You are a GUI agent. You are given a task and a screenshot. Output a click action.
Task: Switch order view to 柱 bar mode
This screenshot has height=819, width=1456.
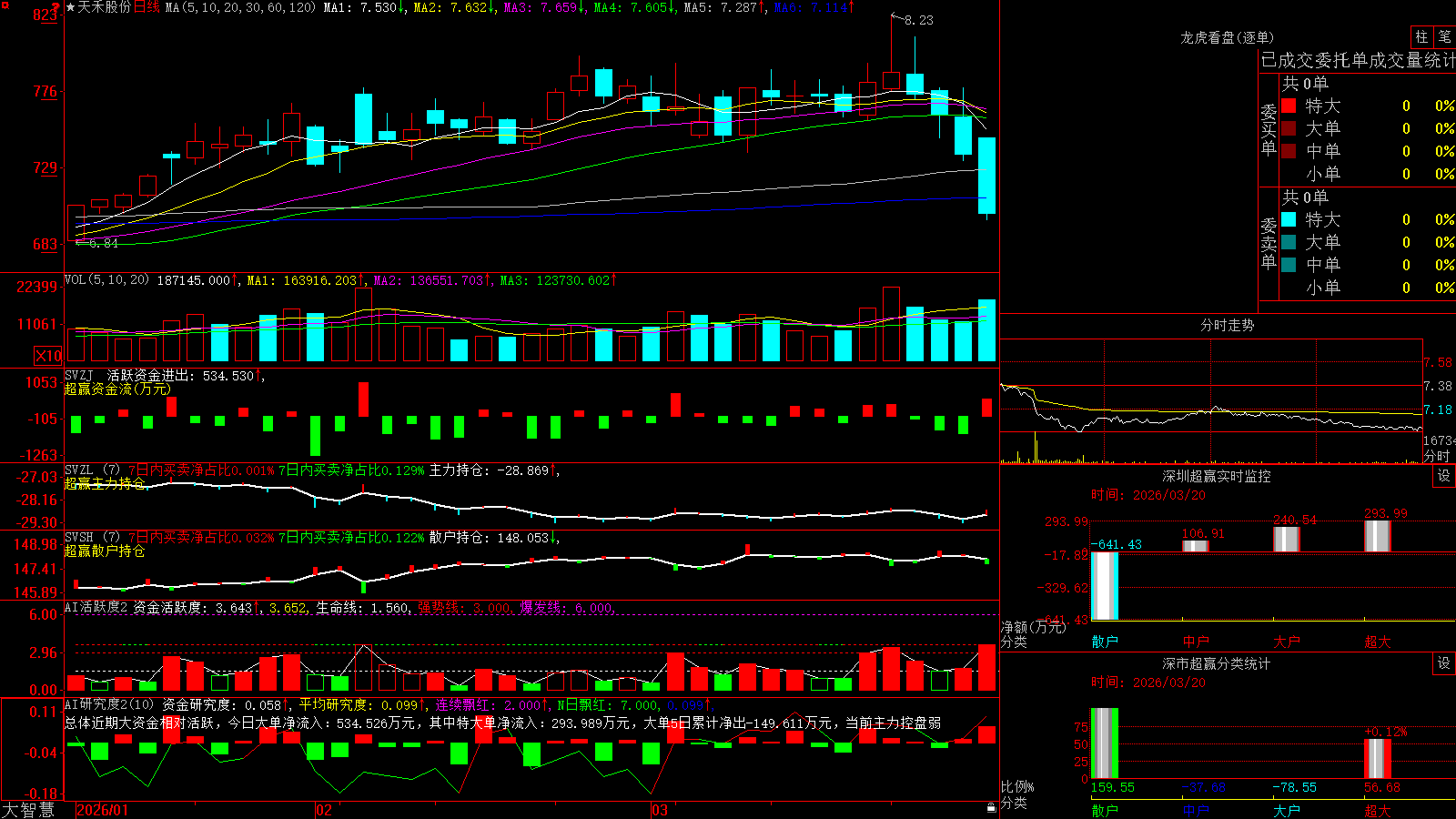click(x=1421, y=37)
